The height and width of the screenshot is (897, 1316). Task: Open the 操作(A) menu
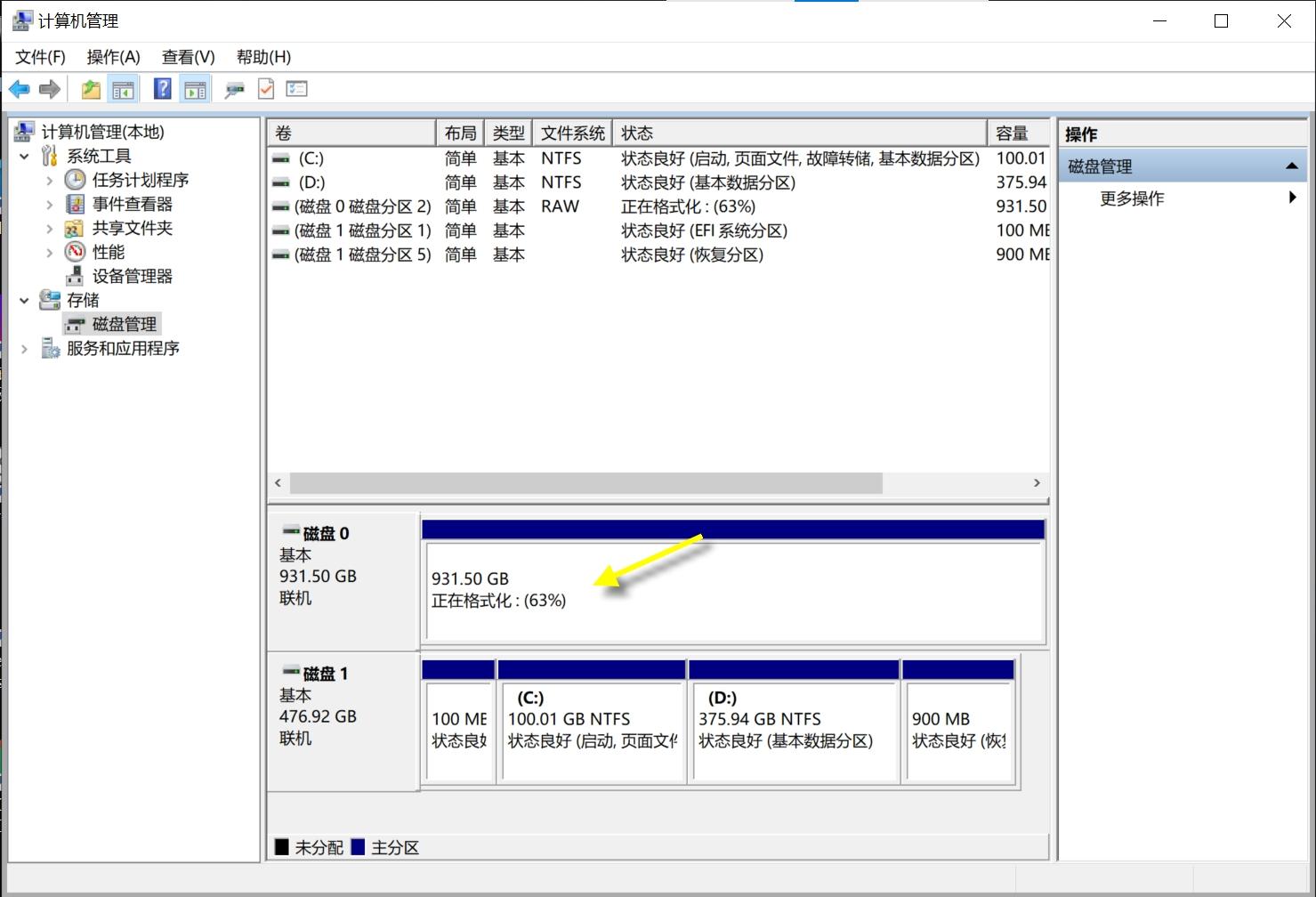pos(113,56)
